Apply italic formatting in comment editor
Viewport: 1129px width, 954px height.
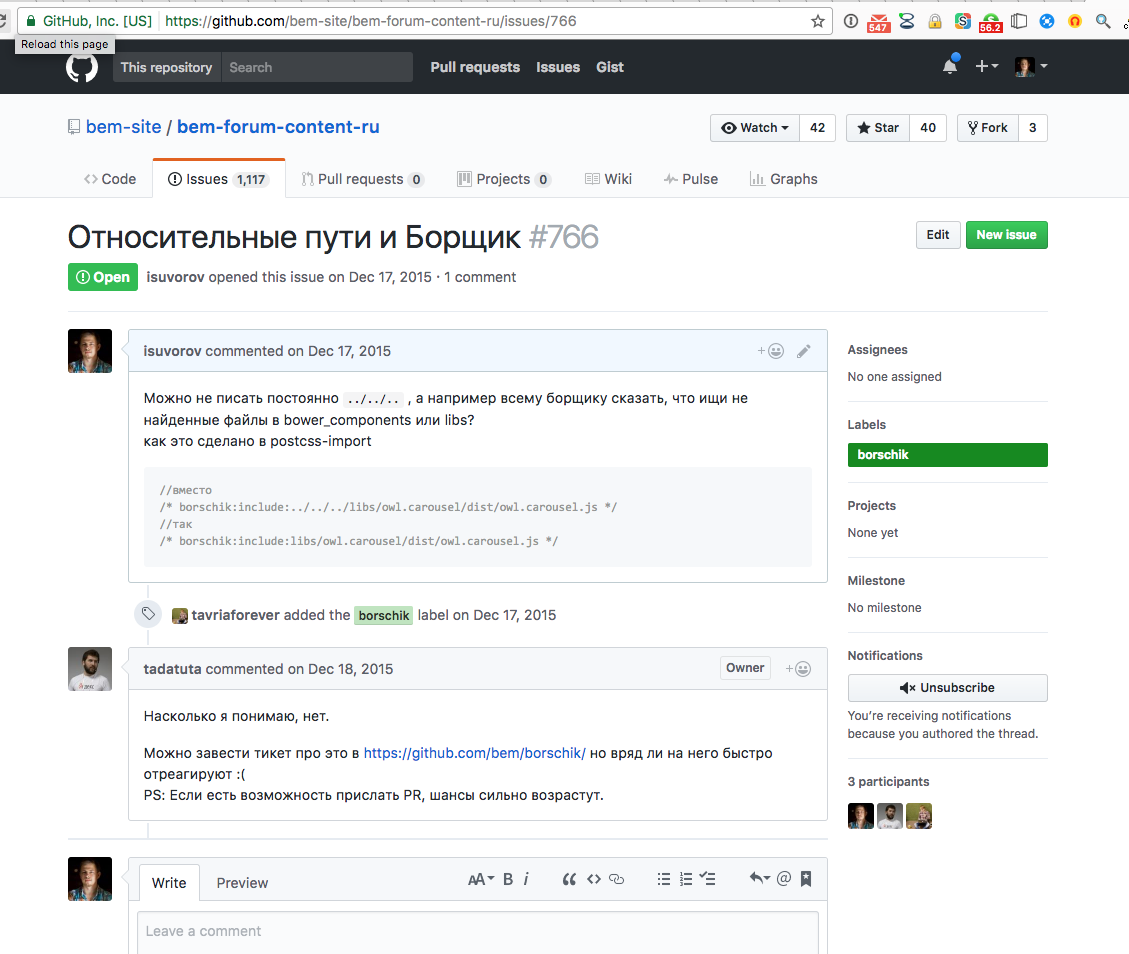click(x=526, y=879)
